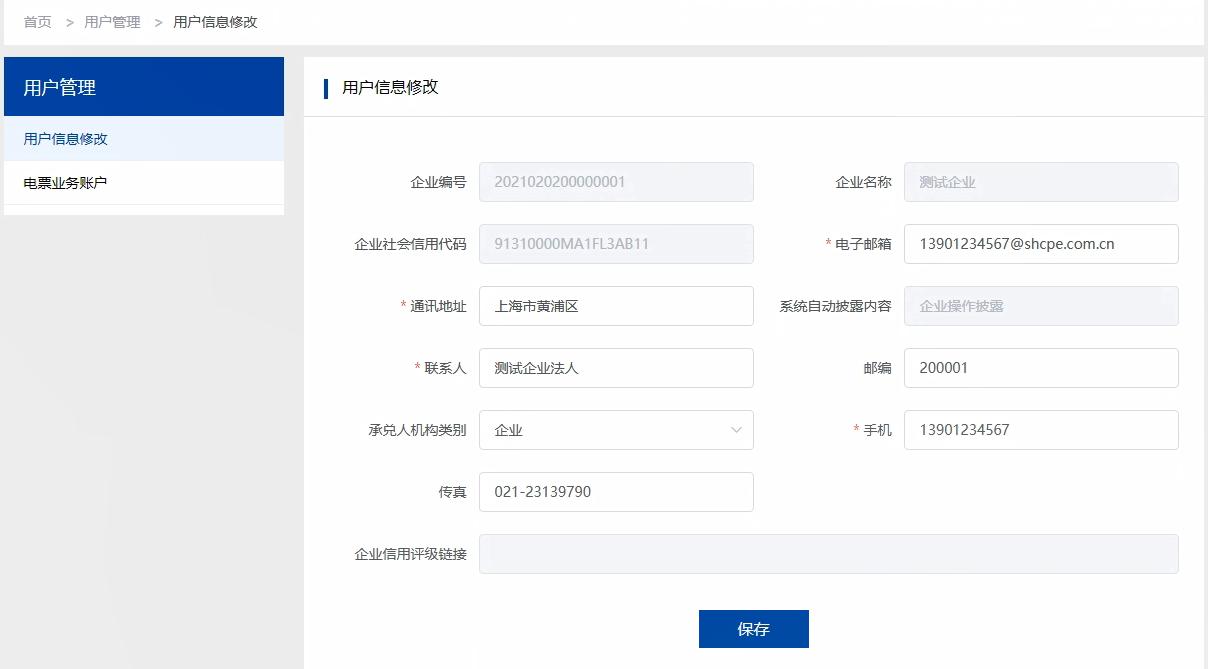This screenshot has width=1208, height=669.
Task: Open 用户管理 breadcrumb link
Action: [113, 21]
